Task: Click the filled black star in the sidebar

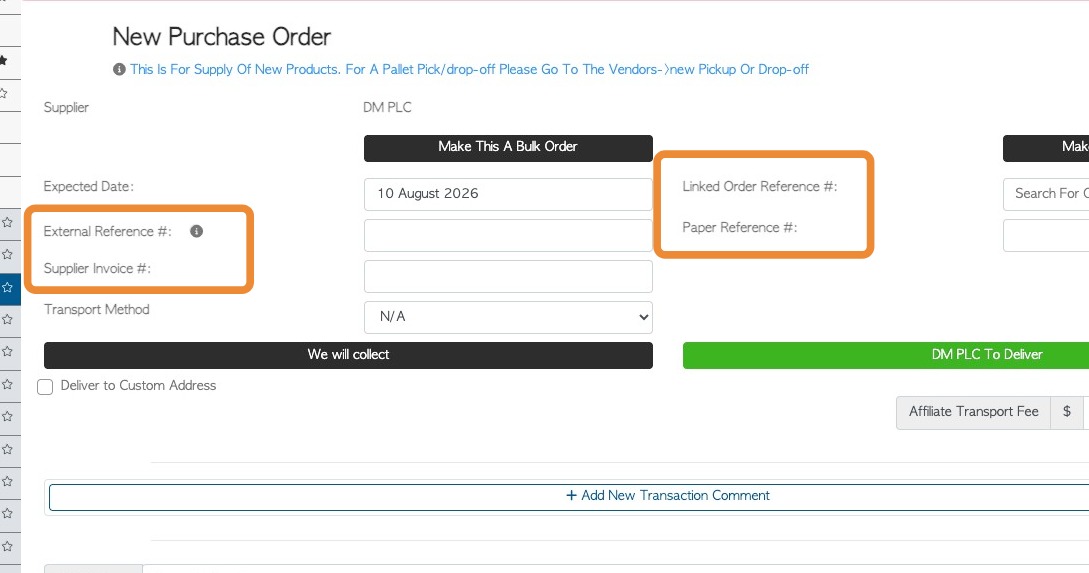Action: tap(3, 60)
